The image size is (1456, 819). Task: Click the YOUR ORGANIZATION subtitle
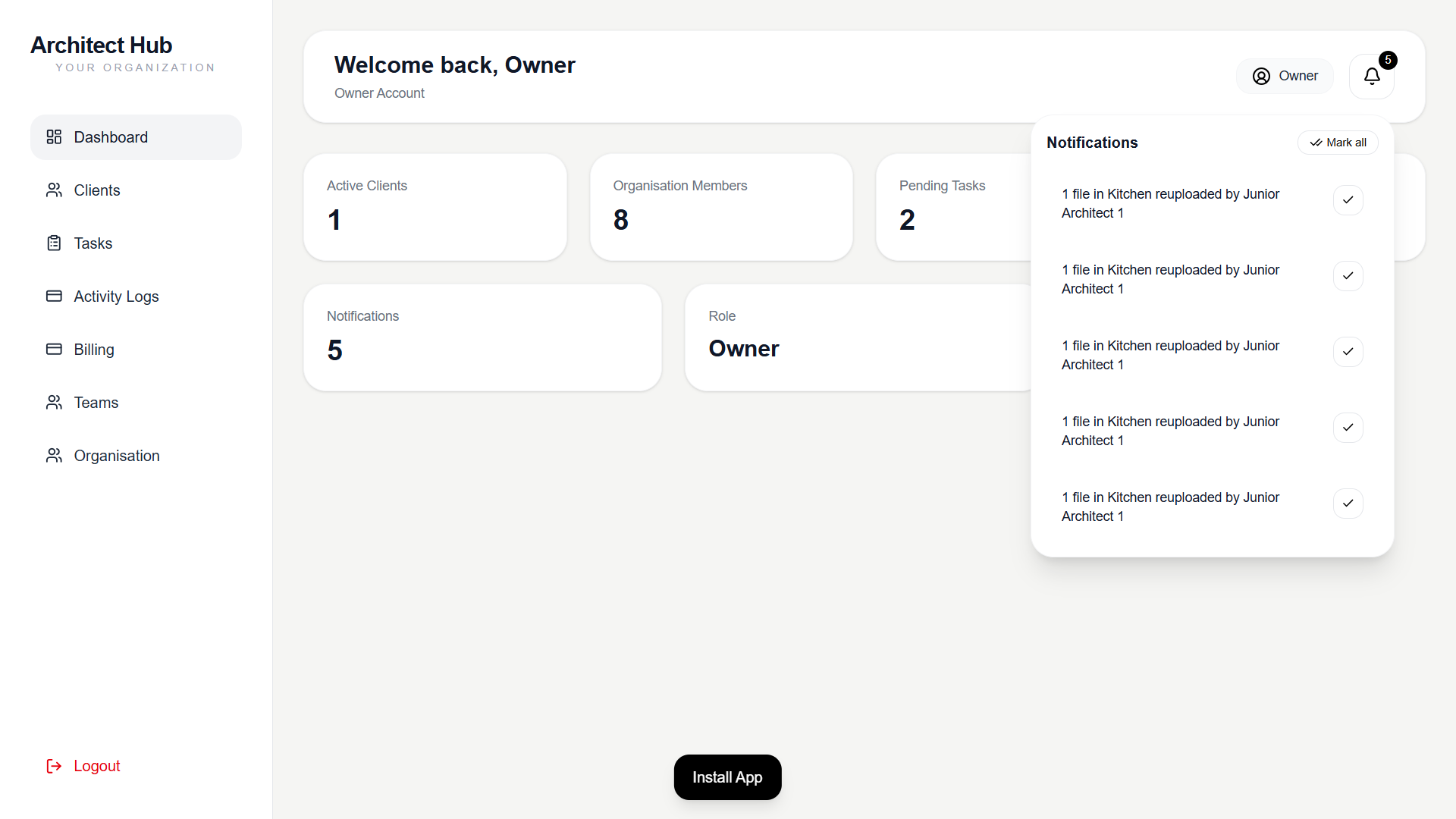(135, 67)
